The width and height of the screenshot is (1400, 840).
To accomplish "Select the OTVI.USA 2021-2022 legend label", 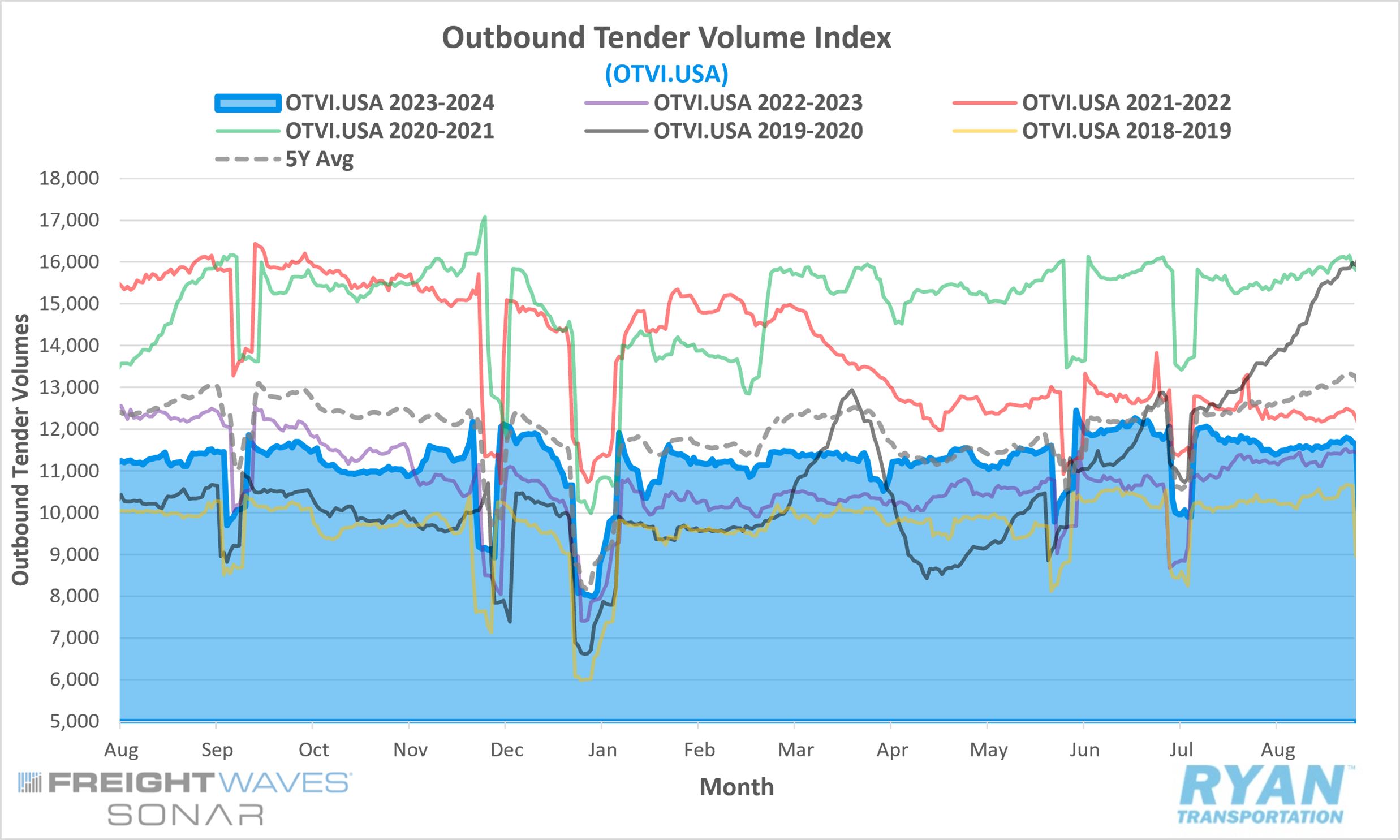I will 1127,103.
